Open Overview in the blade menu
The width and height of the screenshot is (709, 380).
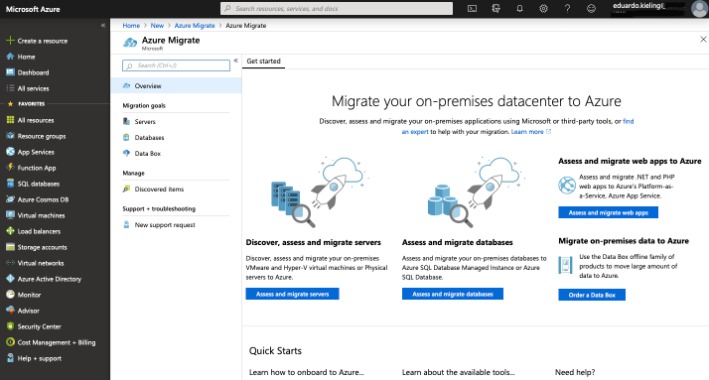[176, 86]
